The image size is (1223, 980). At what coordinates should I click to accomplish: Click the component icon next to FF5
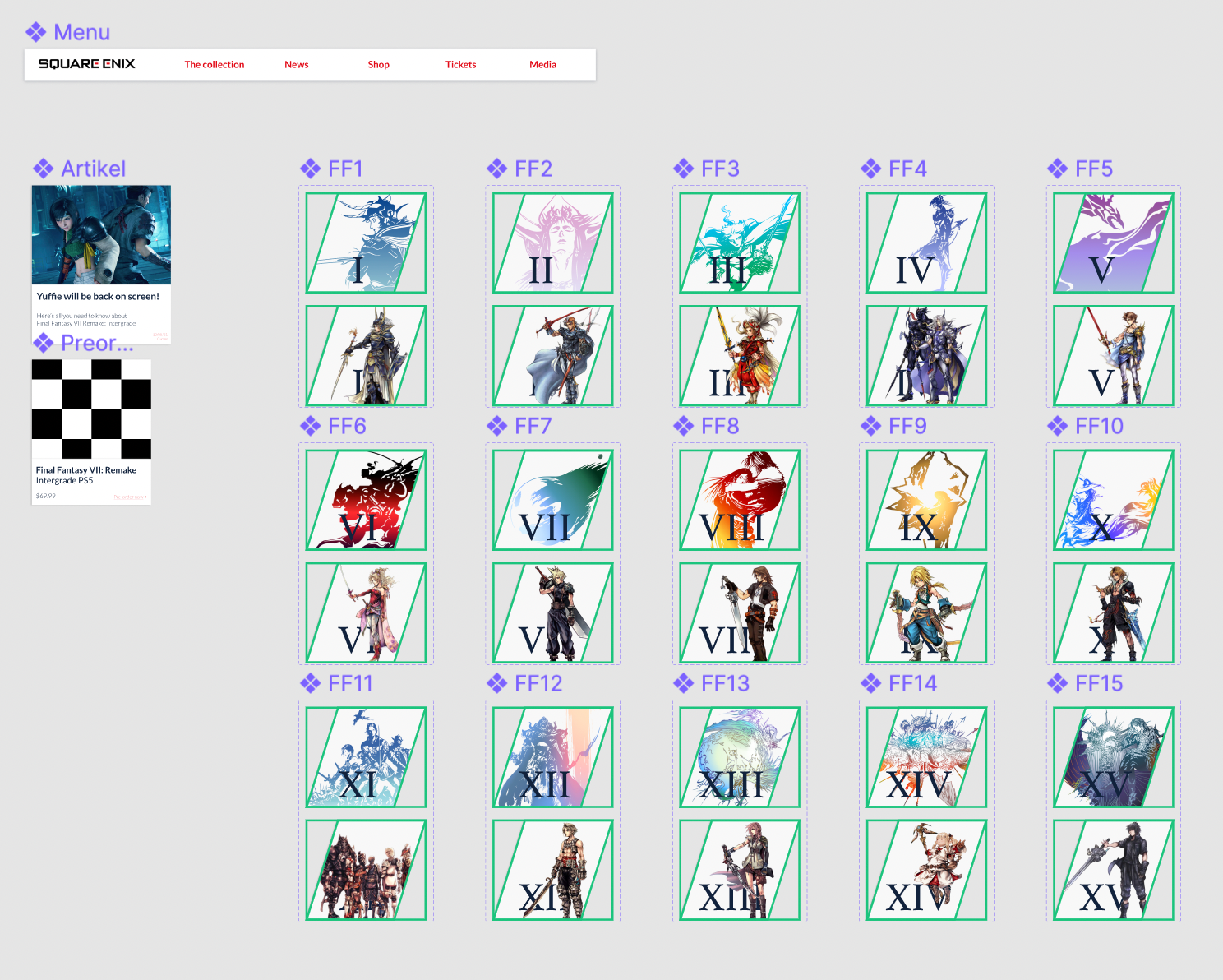coord(1057,169)
